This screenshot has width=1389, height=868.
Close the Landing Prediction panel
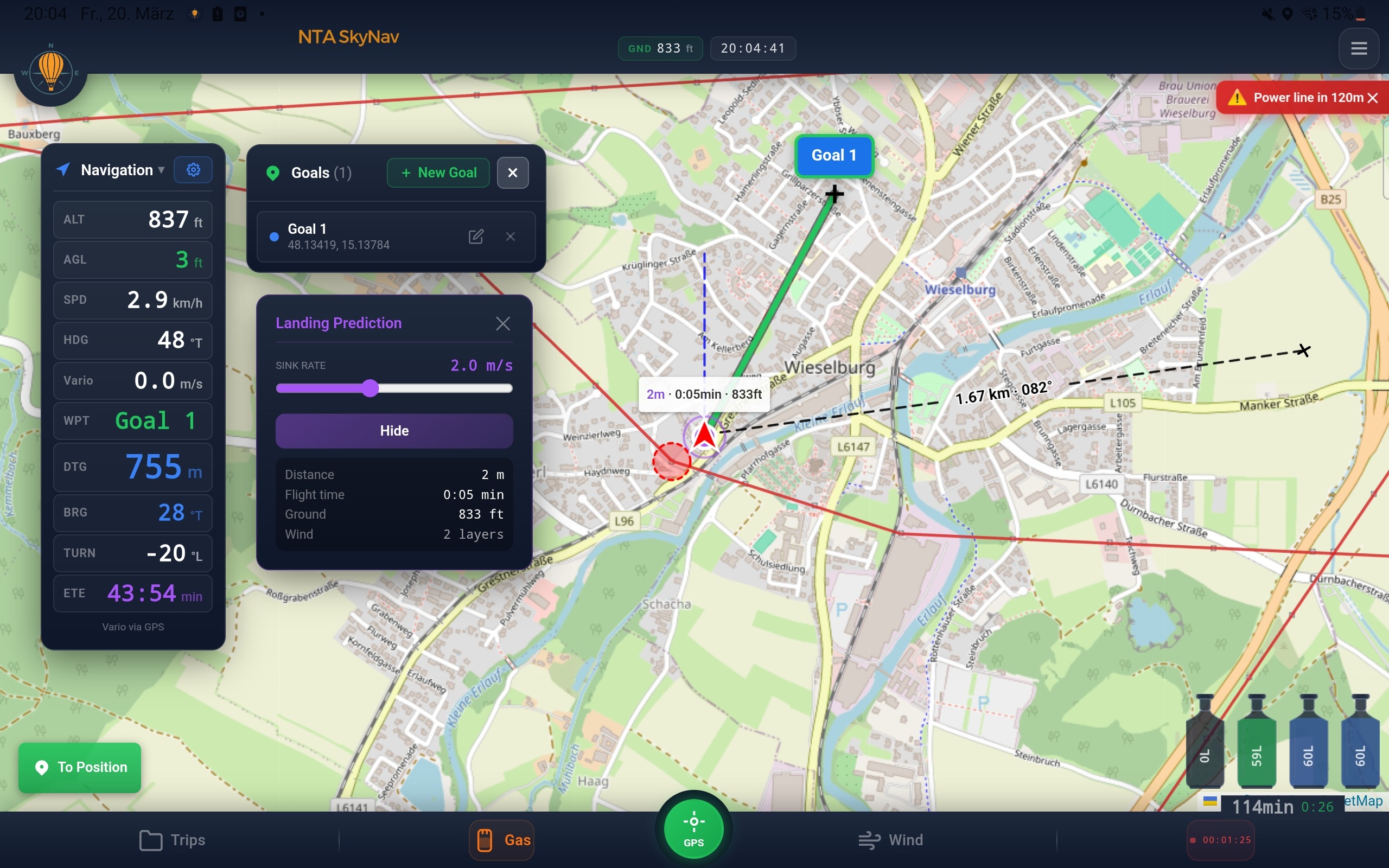click(x=503, y=324)
